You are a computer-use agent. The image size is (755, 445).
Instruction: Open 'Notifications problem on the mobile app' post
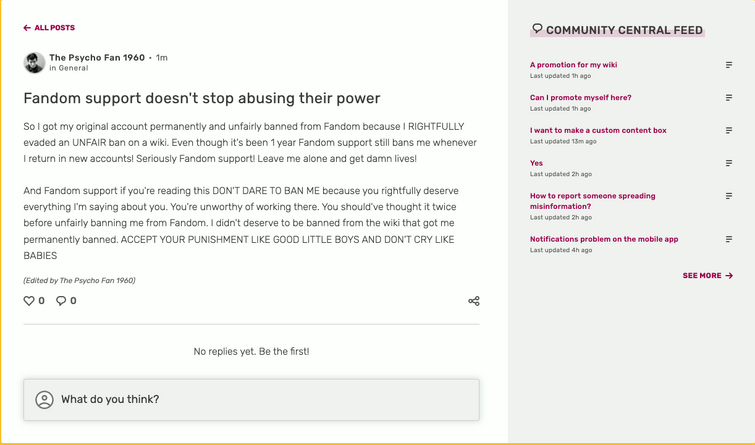[x=604, y=239]
